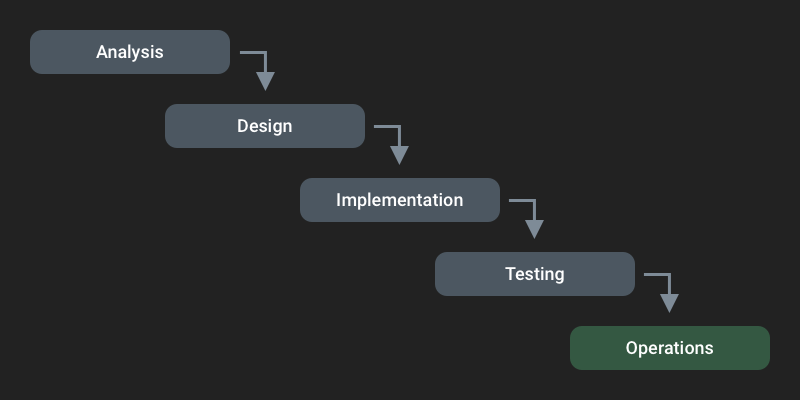Click the Implementation stage box
The image size is (800, 400).
pyautogui.click(x=400, y=200)
